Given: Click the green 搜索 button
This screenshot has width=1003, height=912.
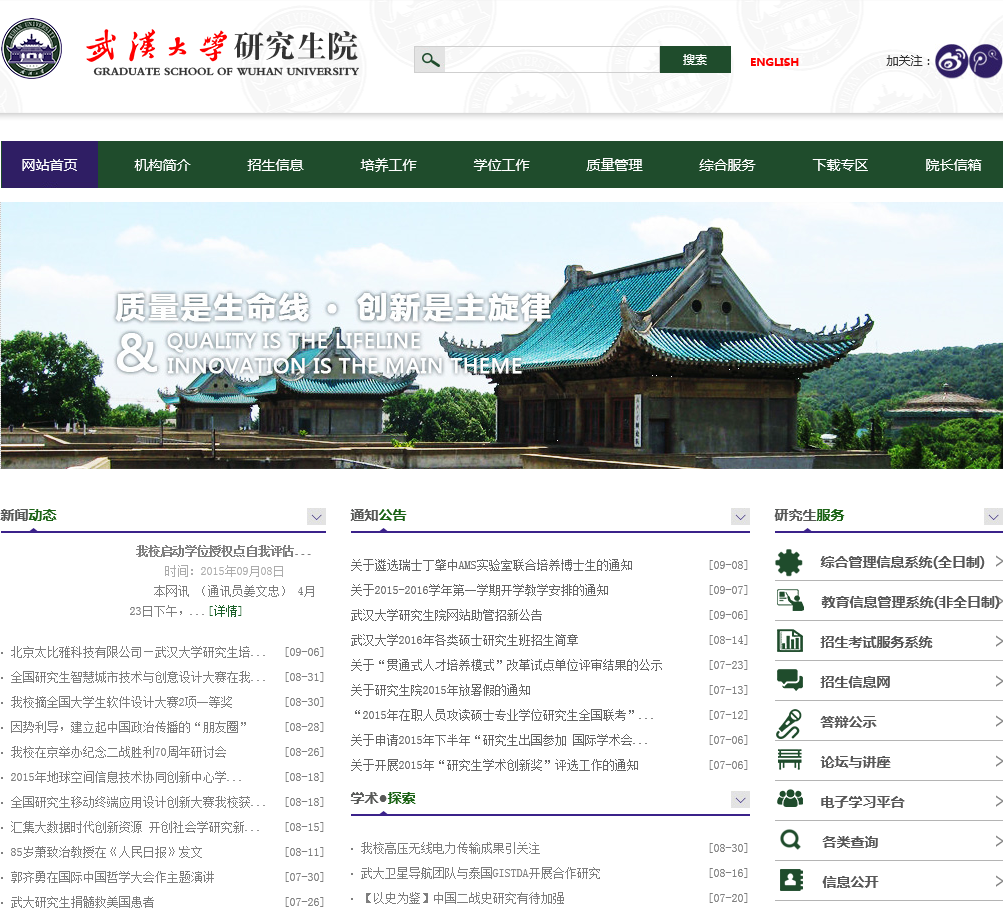Looking at the screenshot, I should [695, 59].
